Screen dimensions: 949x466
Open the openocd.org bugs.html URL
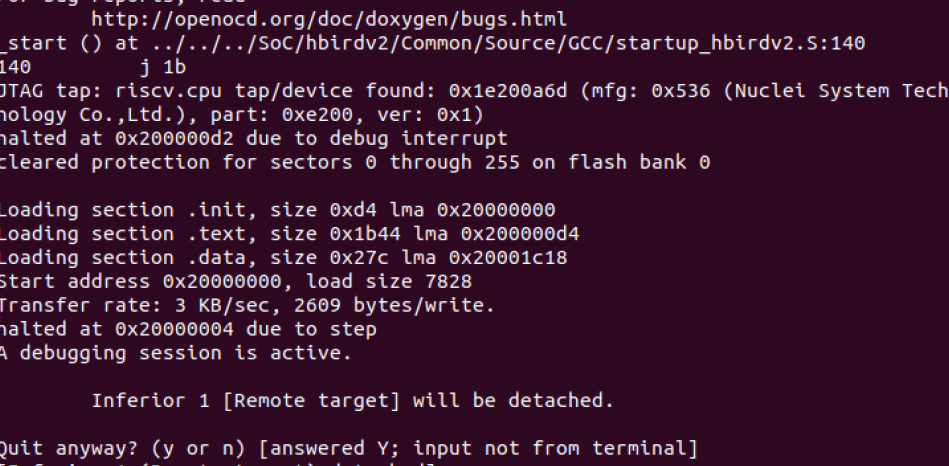pos(329,20)
